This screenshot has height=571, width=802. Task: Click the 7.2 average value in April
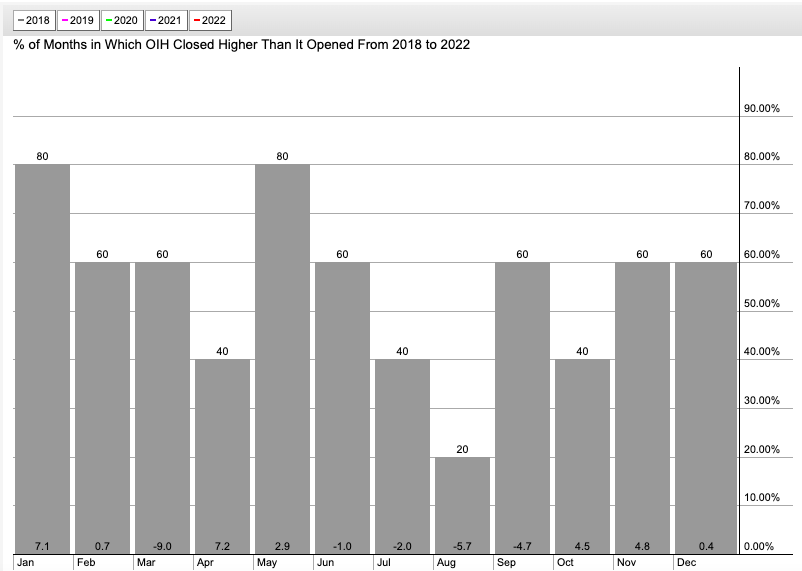(x=222, y=546)
